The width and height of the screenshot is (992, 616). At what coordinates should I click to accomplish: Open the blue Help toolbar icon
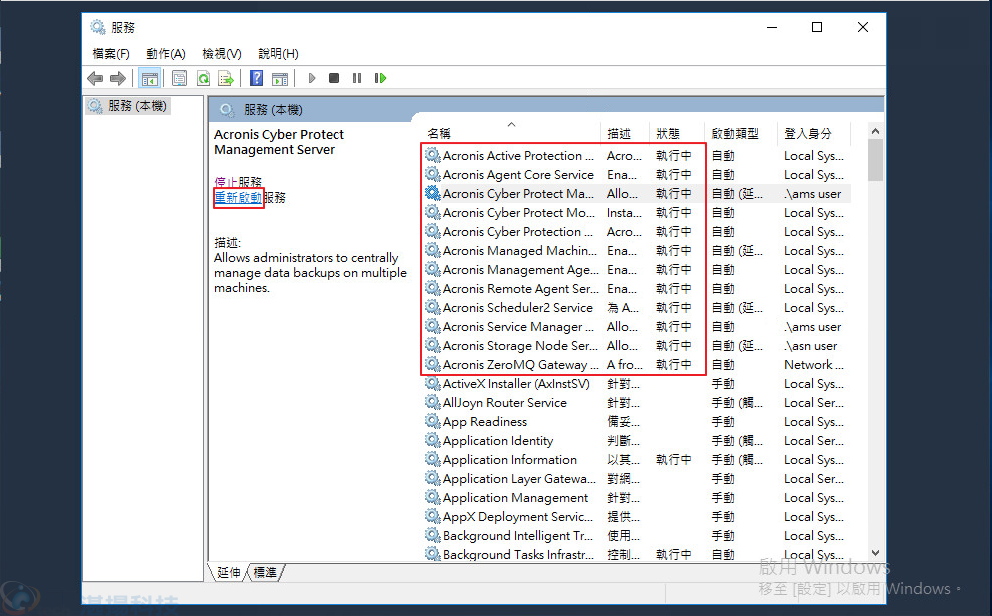[x=256, y=78]
